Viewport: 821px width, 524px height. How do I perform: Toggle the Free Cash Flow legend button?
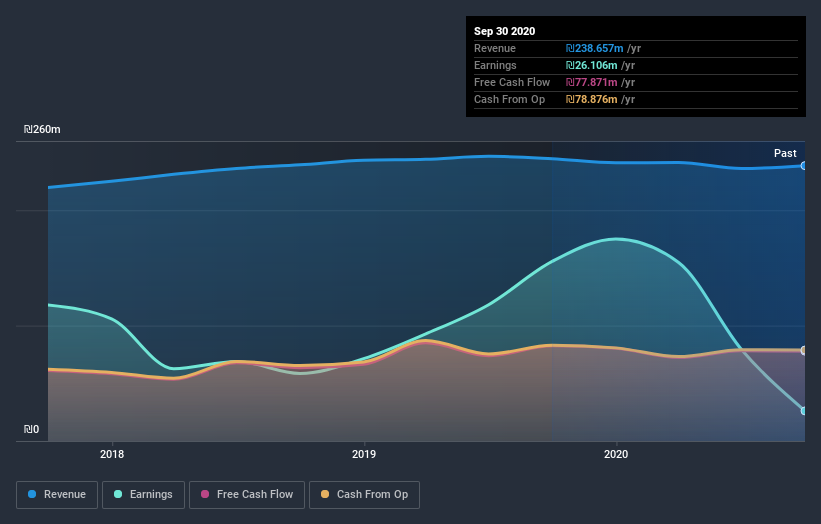pyautogui.click(x=247, y=495)
